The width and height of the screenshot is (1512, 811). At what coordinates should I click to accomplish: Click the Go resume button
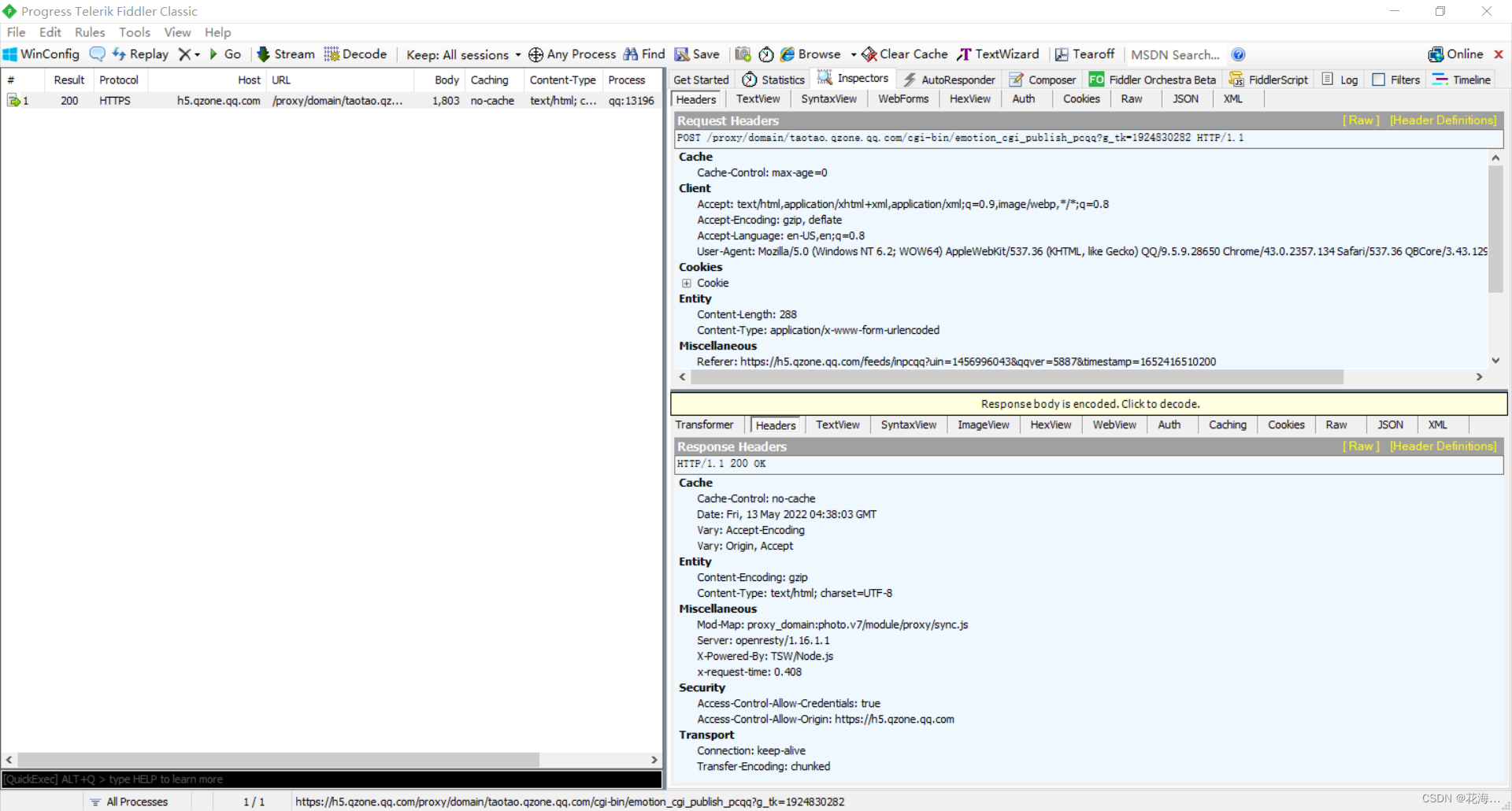tap(224, 54)
